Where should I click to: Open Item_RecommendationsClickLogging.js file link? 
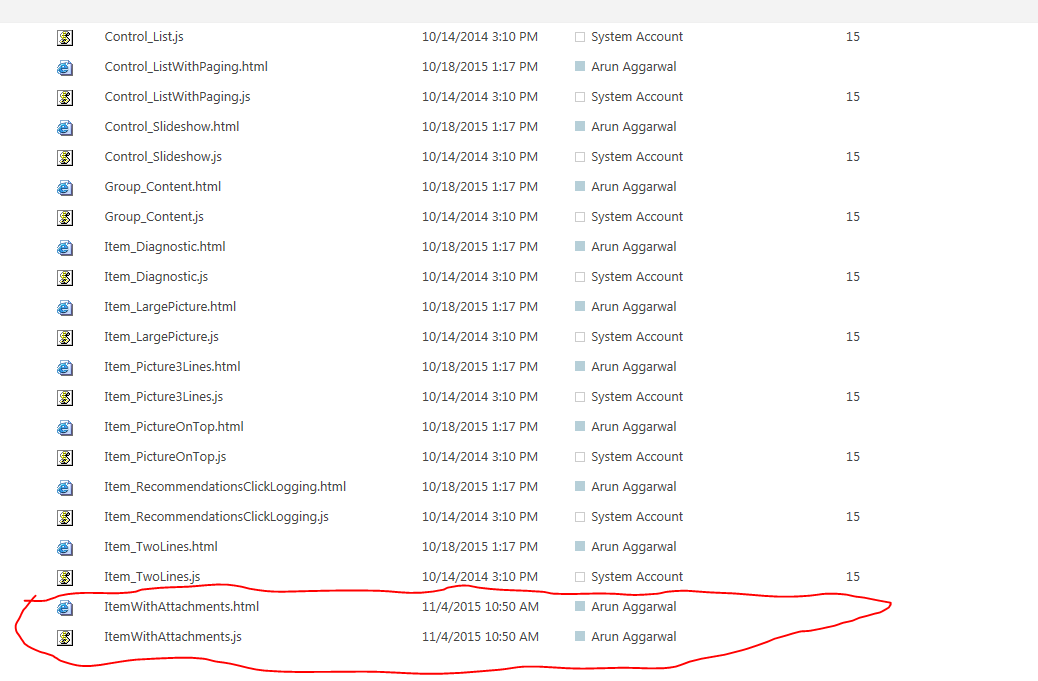click(216, 517)
